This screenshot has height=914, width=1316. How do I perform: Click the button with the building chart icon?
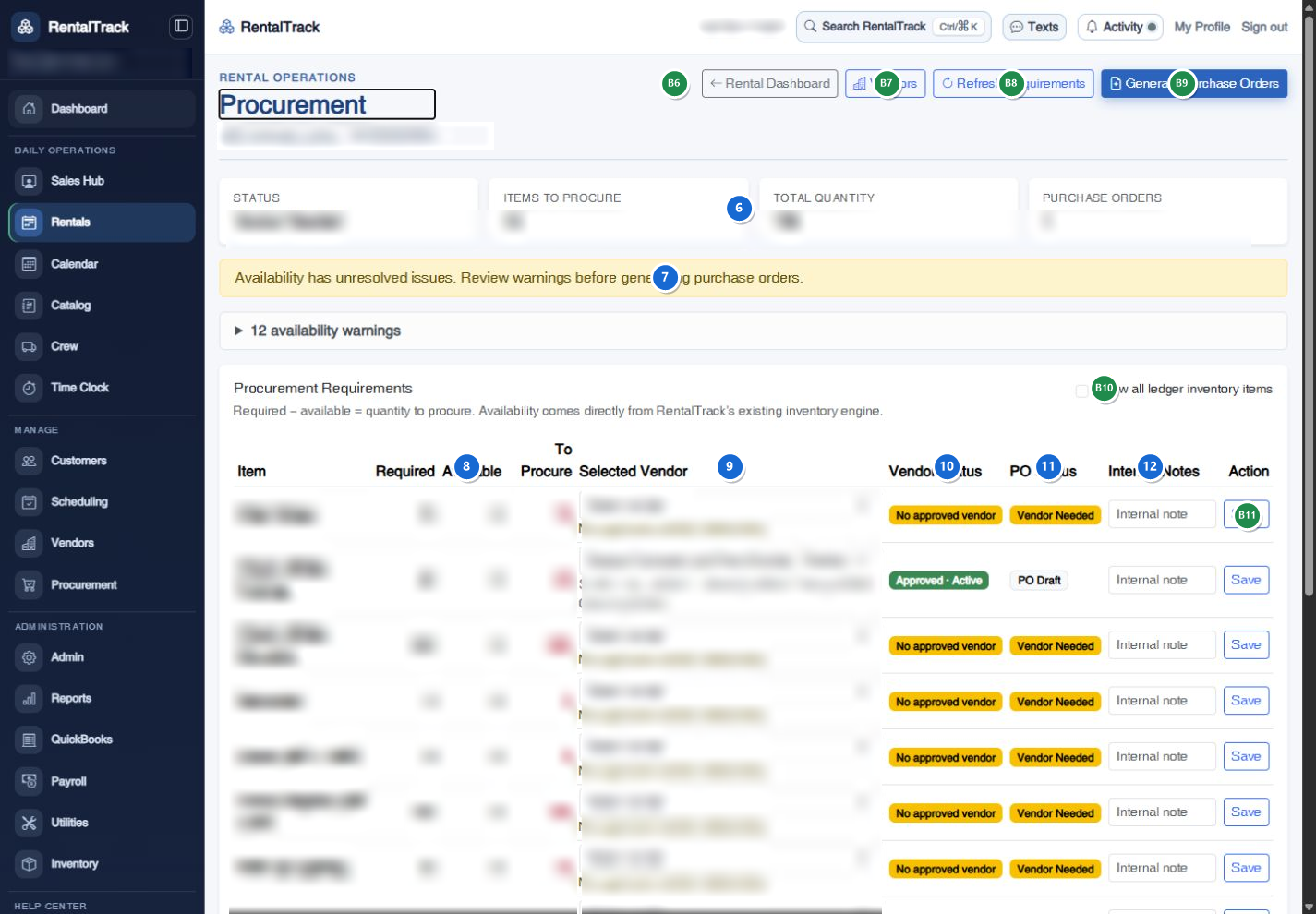pyautogui.click(x=885, y=83)
